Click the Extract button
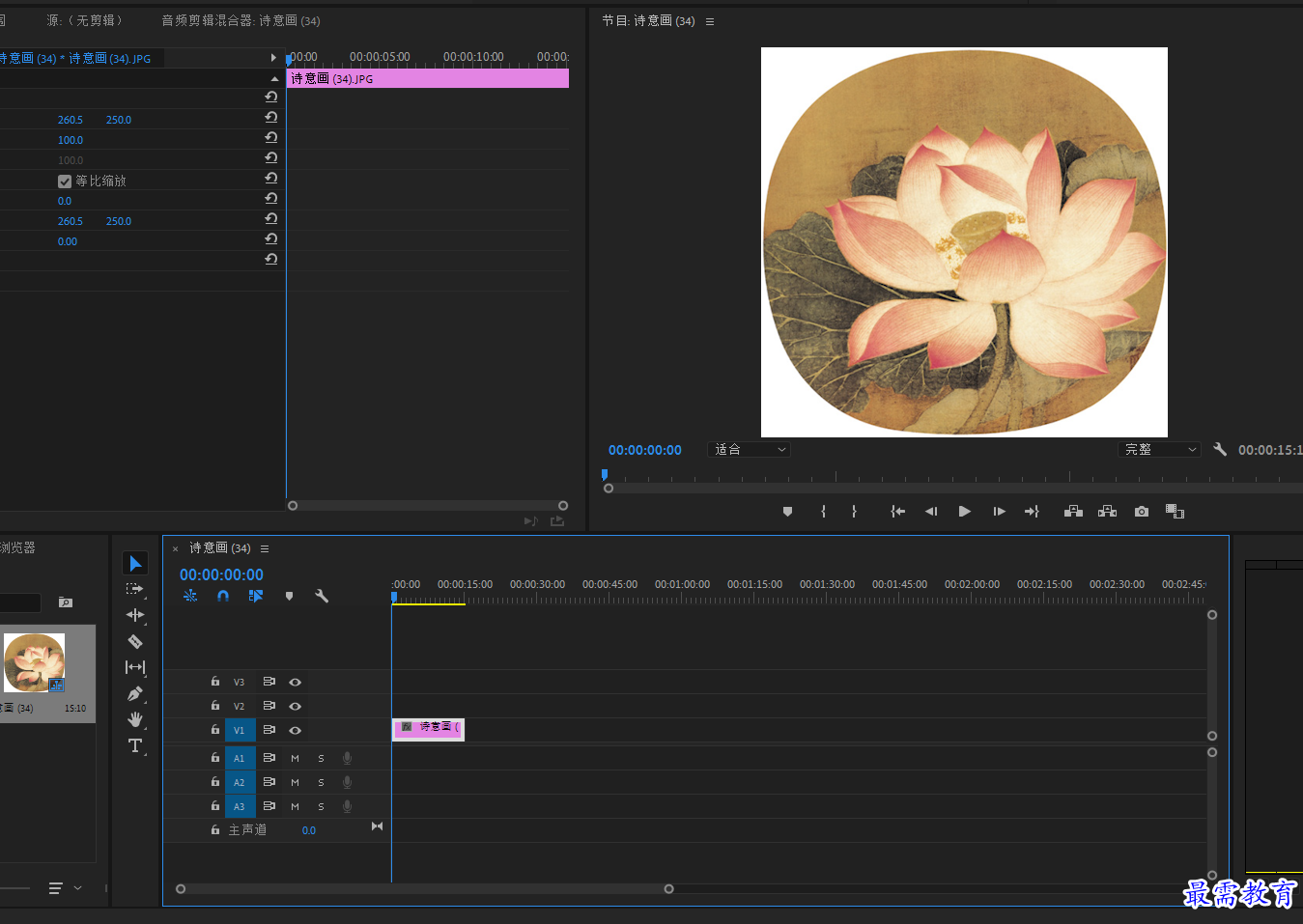 tap(1107, 512)
